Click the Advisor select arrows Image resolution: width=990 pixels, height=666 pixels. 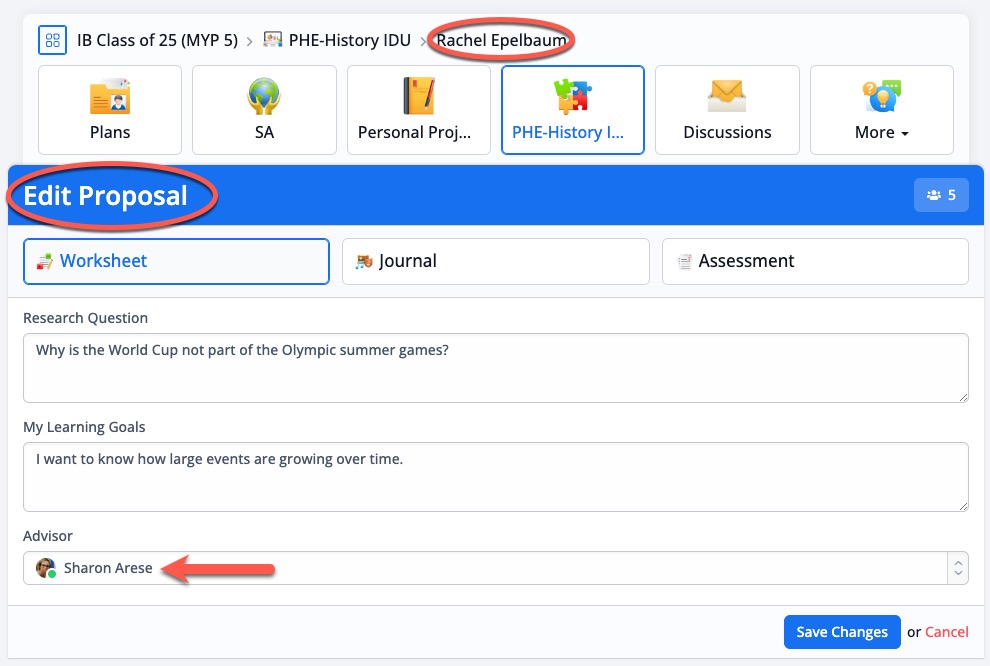tap(958, 568)
